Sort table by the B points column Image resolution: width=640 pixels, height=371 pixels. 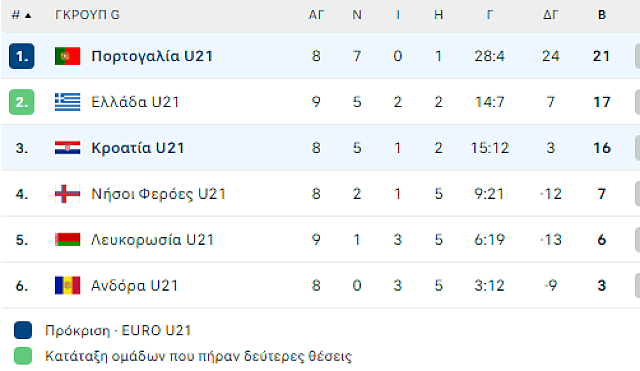(x=602, y=15)
